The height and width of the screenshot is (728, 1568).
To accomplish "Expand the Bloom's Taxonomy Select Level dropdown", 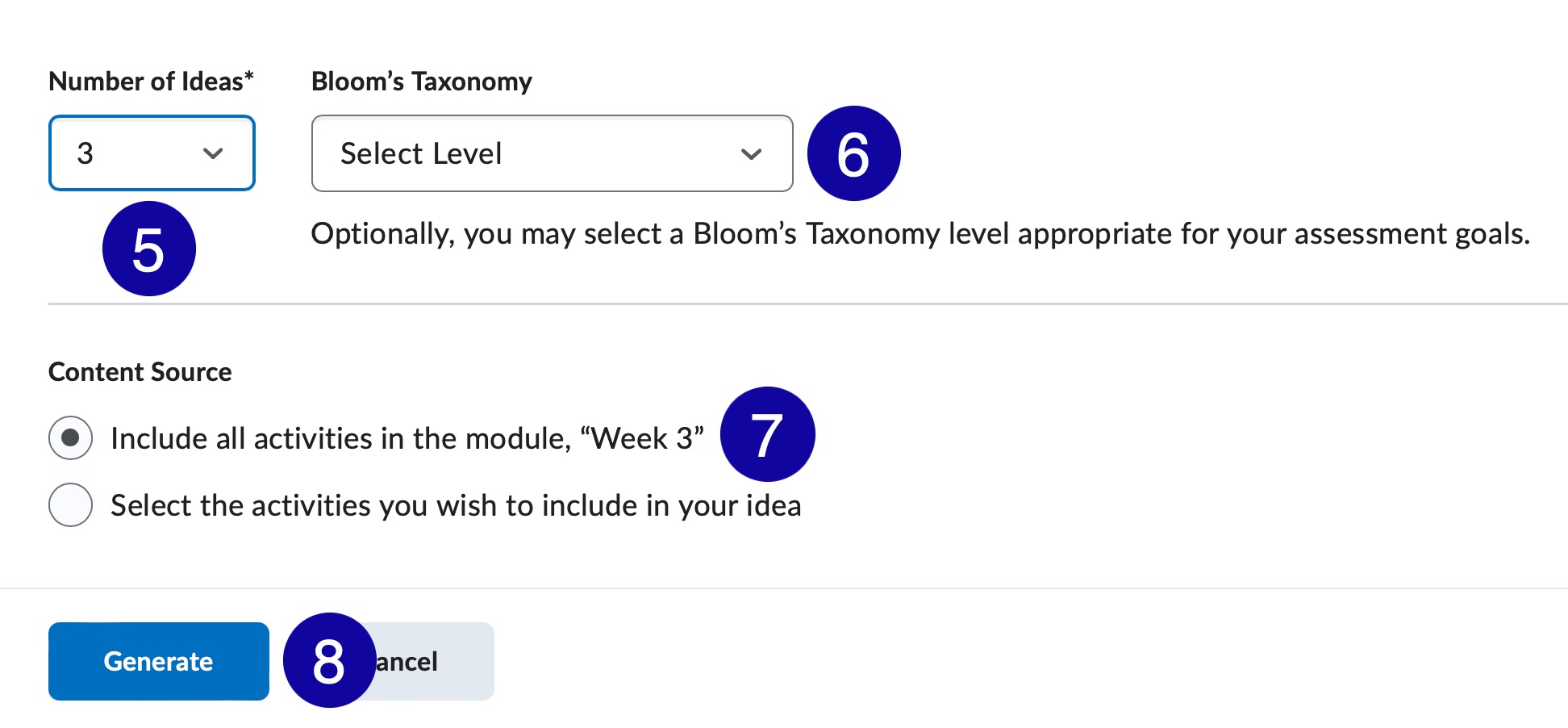I will 552,153.
